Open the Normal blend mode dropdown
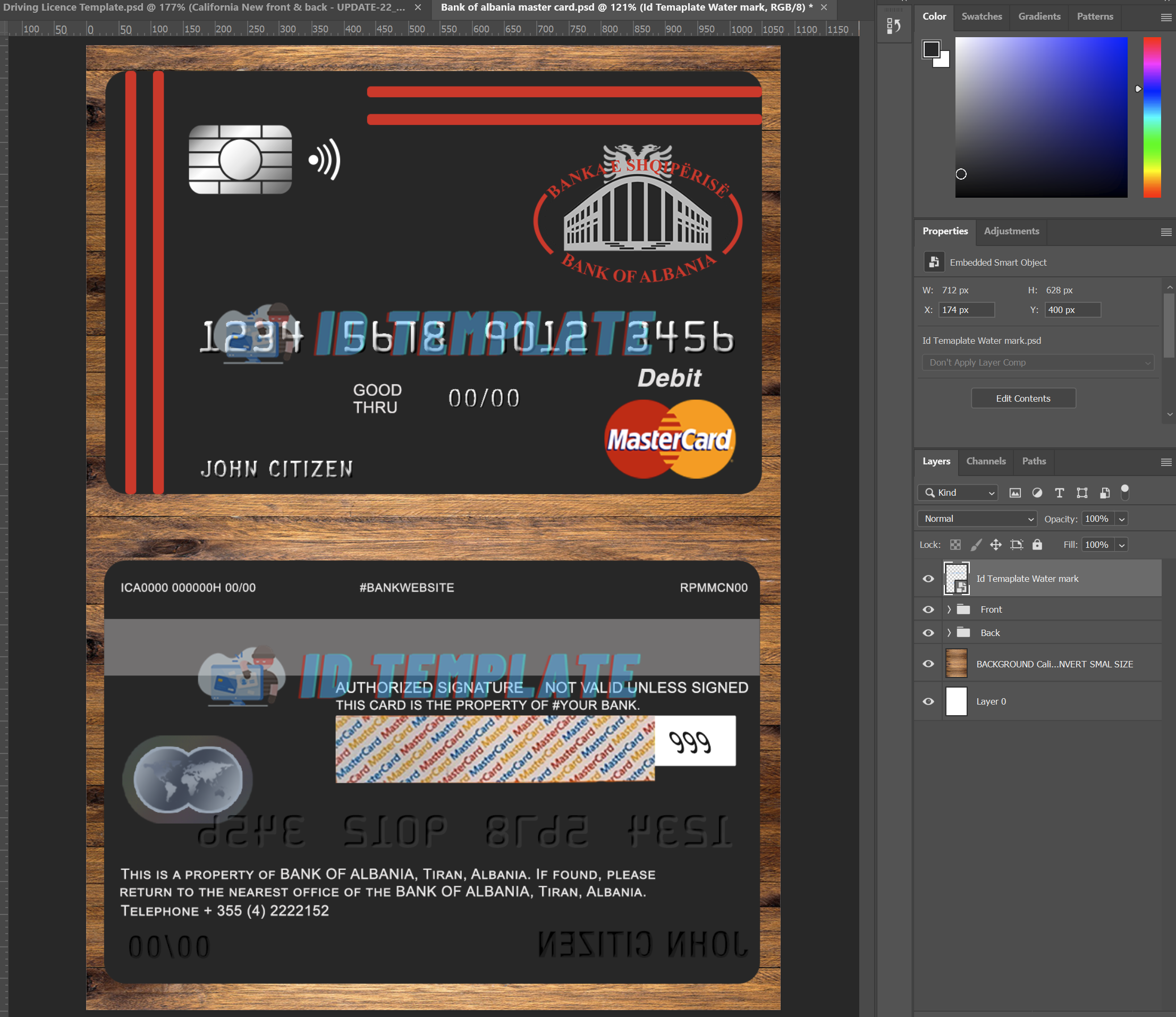The width and height of the screenshot is (1176, 1017). tap(977, 519)
